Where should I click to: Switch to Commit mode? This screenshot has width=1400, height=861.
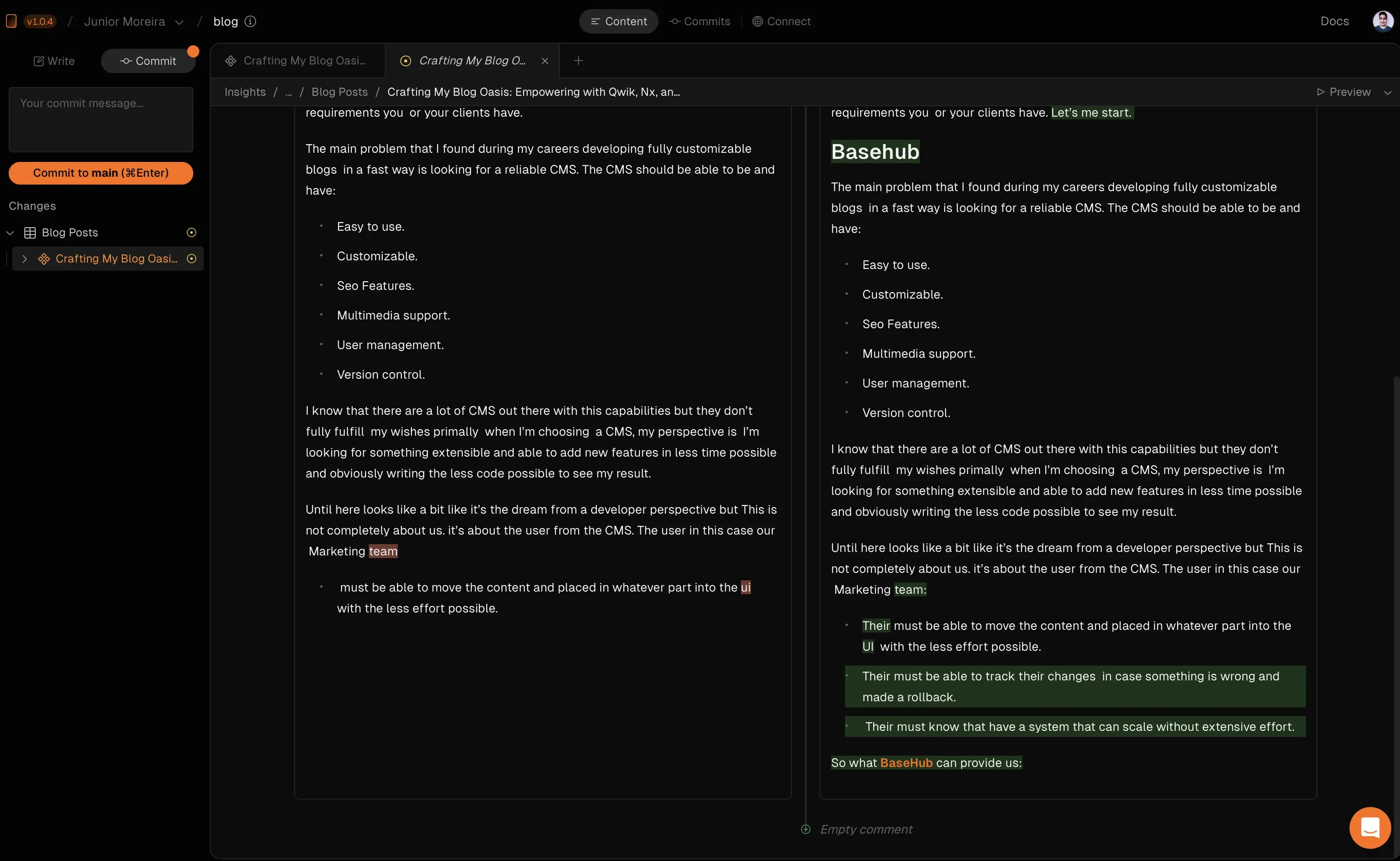(148, 61)
